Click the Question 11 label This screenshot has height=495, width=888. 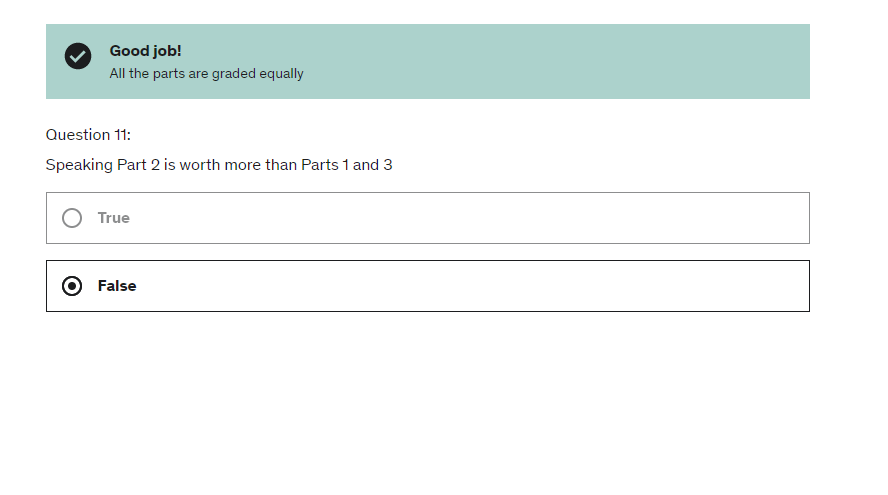point(88,135)
